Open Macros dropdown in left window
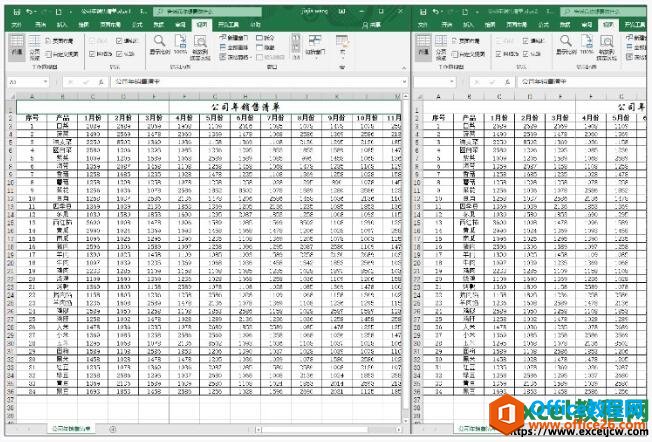Viewport: 652px width, 442px height. 342,47
